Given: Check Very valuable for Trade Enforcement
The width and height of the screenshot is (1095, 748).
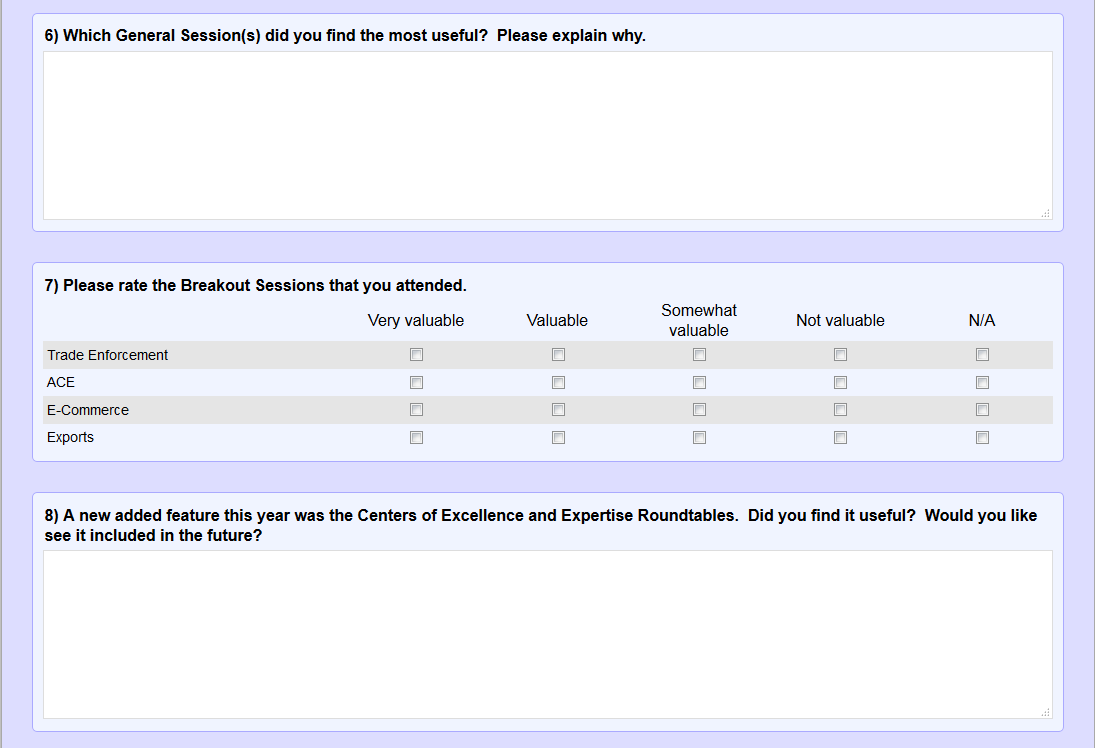Looking at the screenshot, I should (416, 355).
